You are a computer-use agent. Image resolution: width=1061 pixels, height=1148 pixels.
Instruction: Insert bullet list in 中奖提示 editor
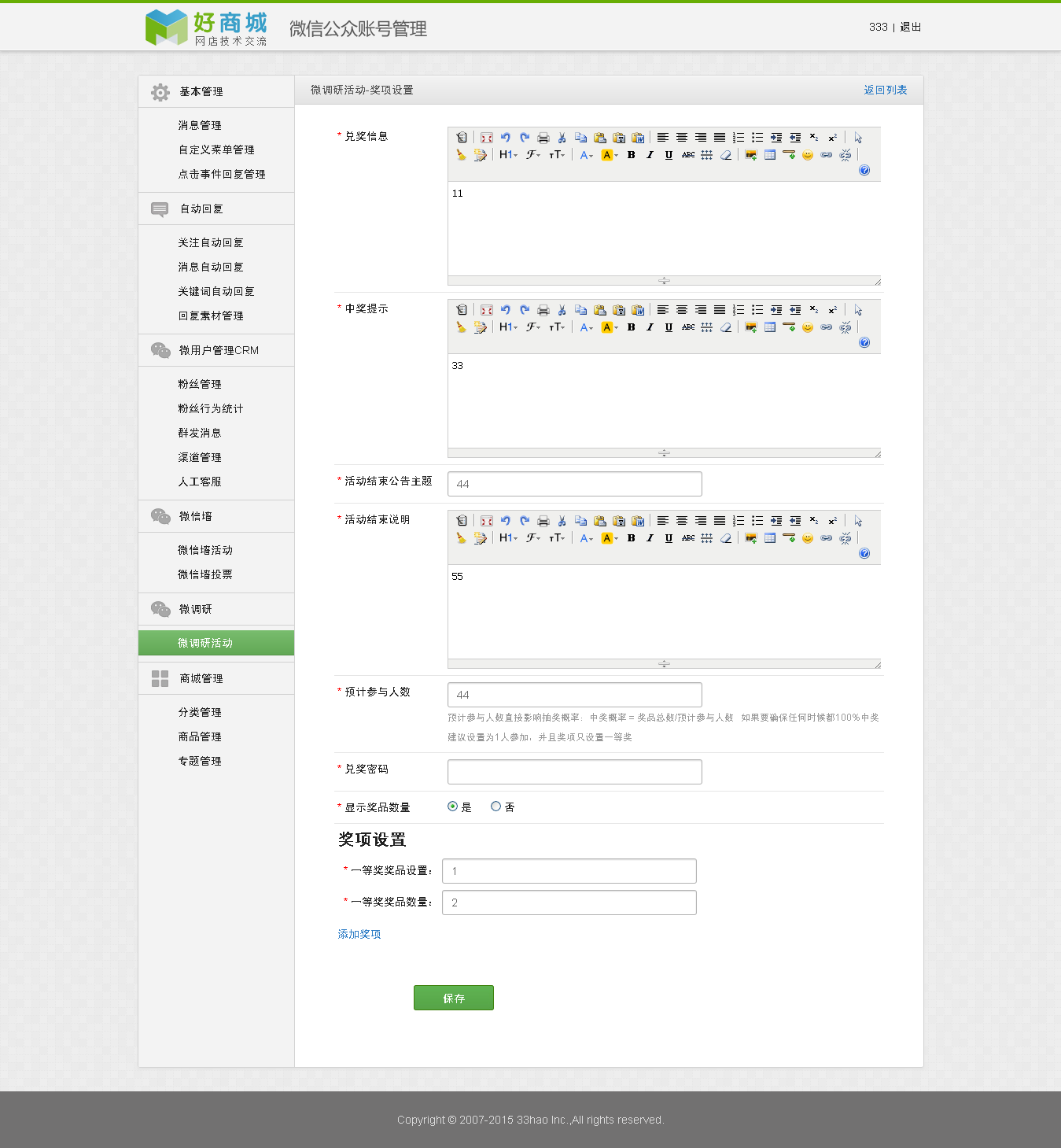(x=757, y=310)
